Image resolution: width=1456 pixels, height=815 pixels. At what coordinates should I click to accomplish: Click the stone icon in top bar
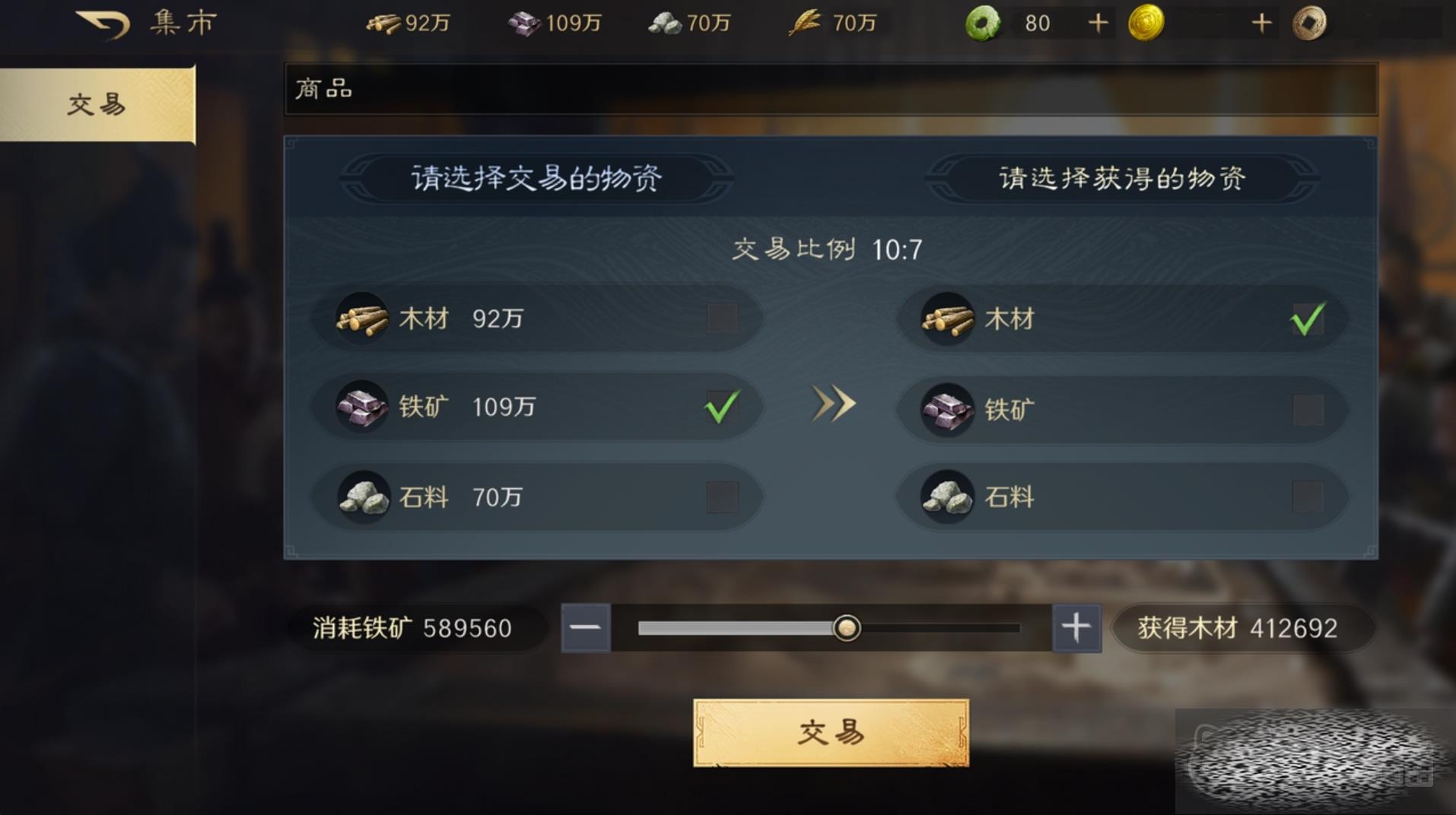(x=665, y=24)
